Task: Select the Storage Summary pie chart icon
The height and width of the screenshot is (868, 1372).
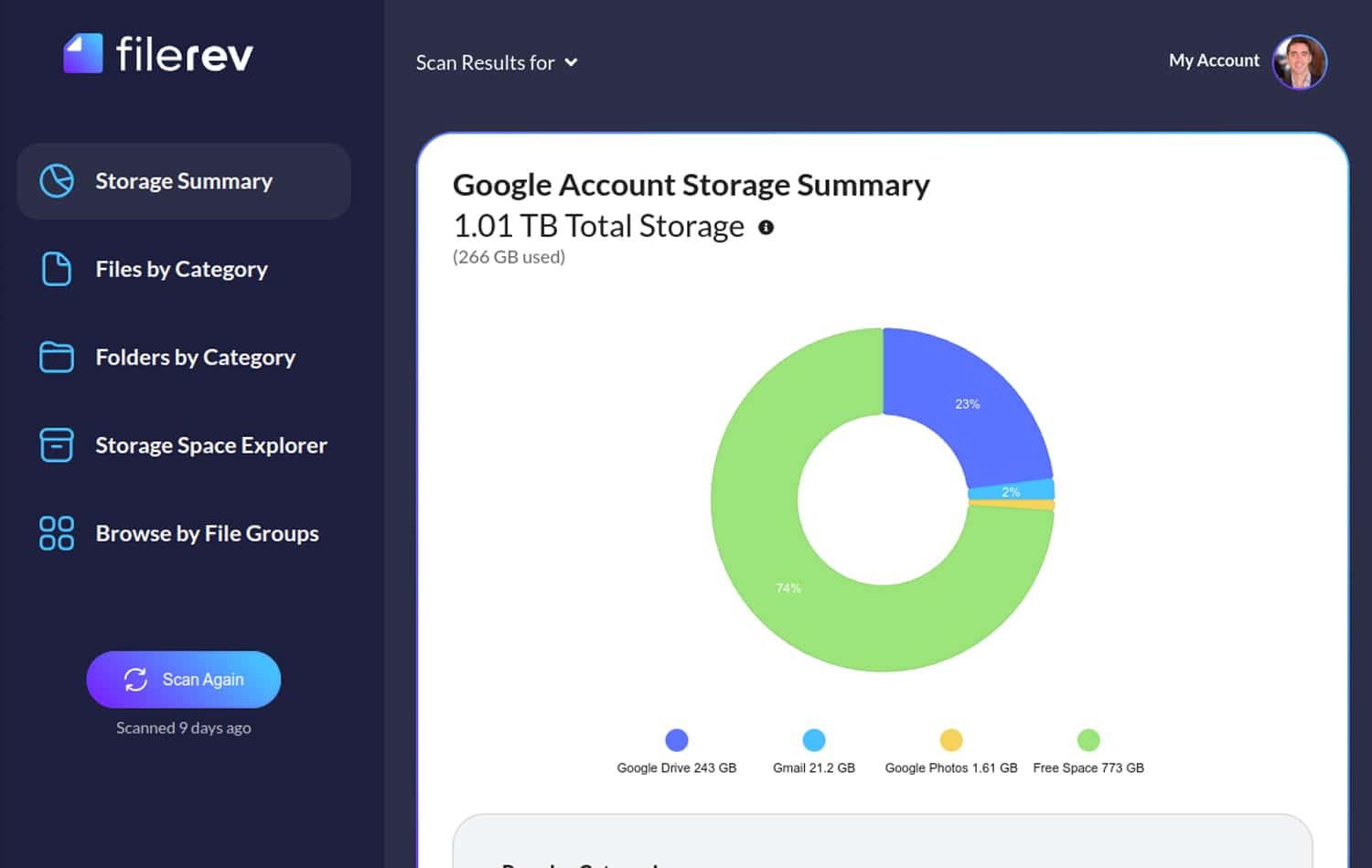Action: coord(56,181)
